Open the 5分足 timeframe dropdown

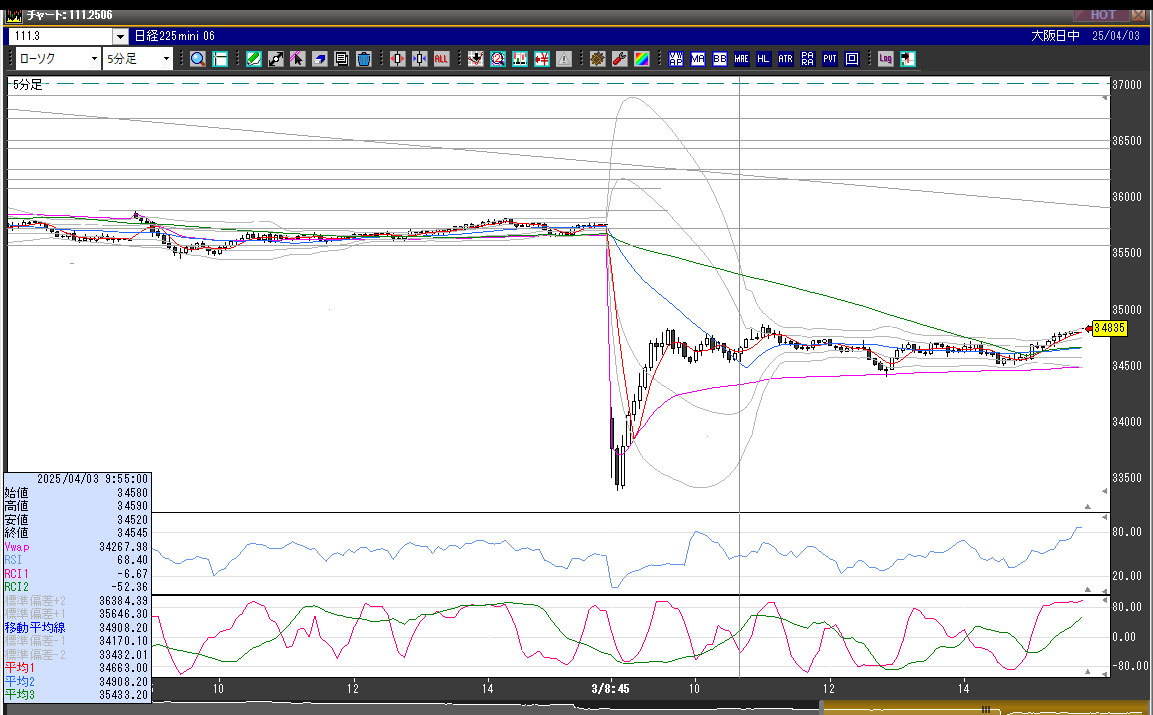coord(138,59)
